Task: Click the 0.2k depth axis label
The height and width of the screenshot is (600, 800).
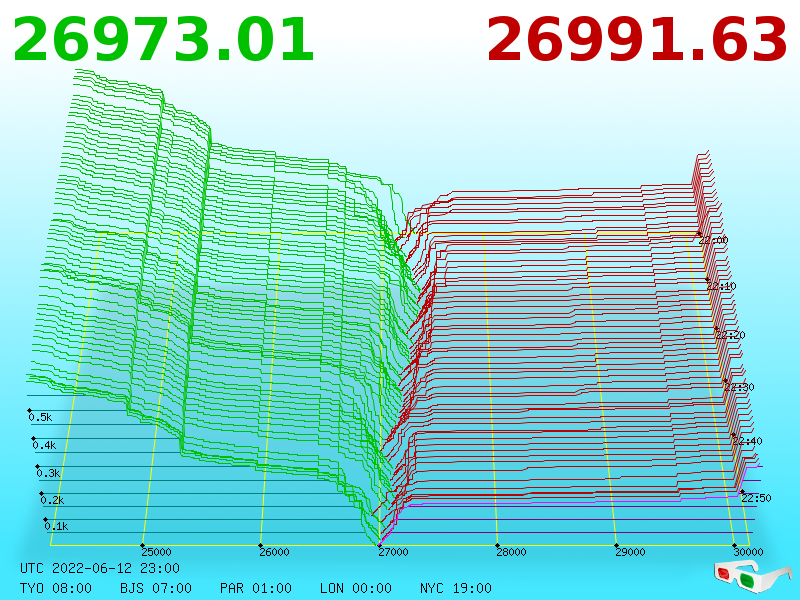Action: (53, 500)
